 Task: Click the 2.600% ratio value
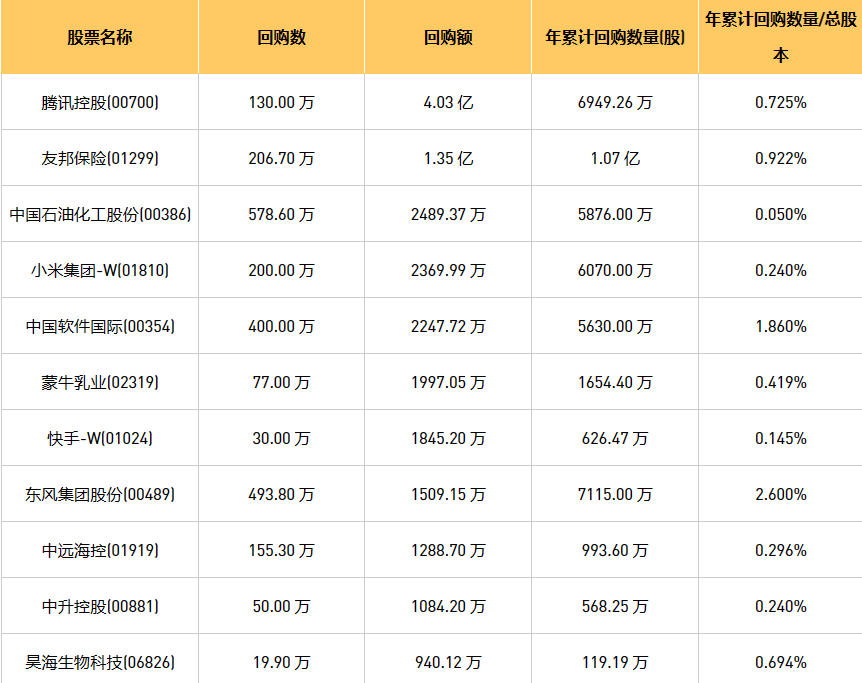[x=781, y=494]
